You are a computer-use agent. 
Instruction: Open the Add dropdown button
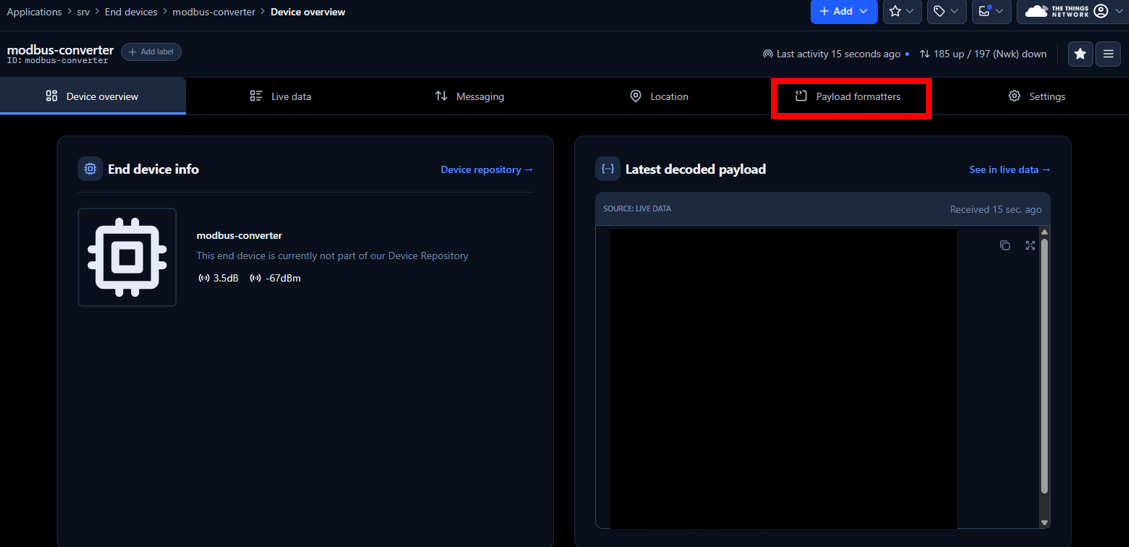843,12
